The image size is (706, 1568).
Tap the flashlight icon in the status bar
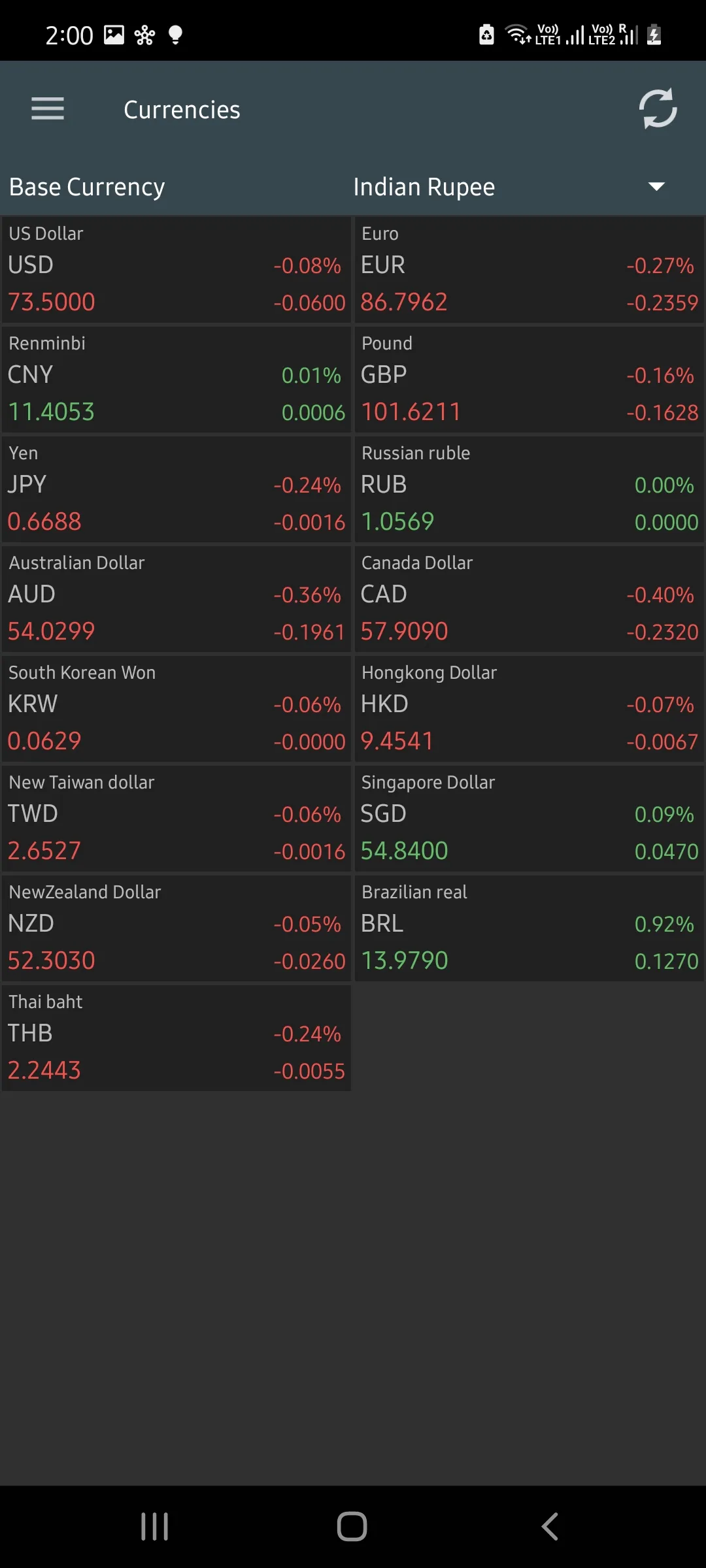tap(174, 34)
